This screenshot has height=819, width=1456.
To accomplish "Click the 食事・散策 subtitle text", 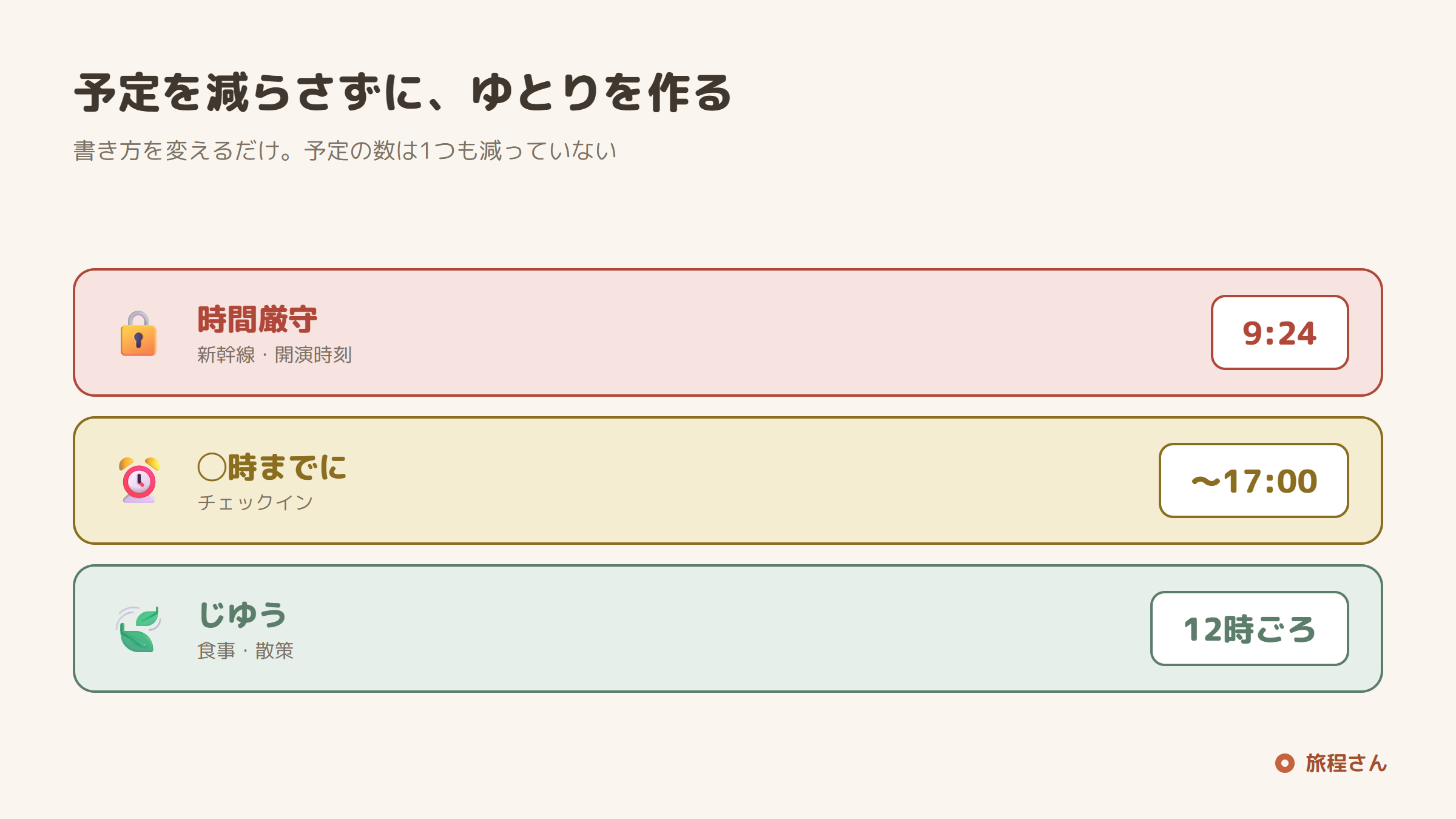I will tap(245, 650).
